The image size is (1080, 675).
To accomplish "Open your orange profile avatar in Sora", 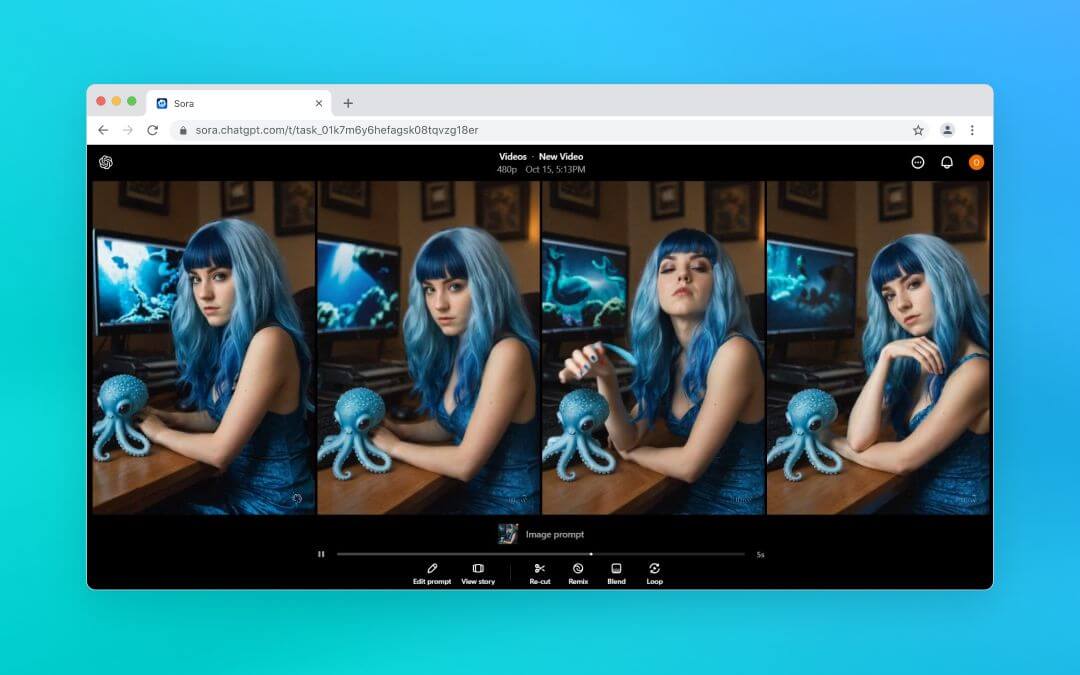I will point(976,162).
